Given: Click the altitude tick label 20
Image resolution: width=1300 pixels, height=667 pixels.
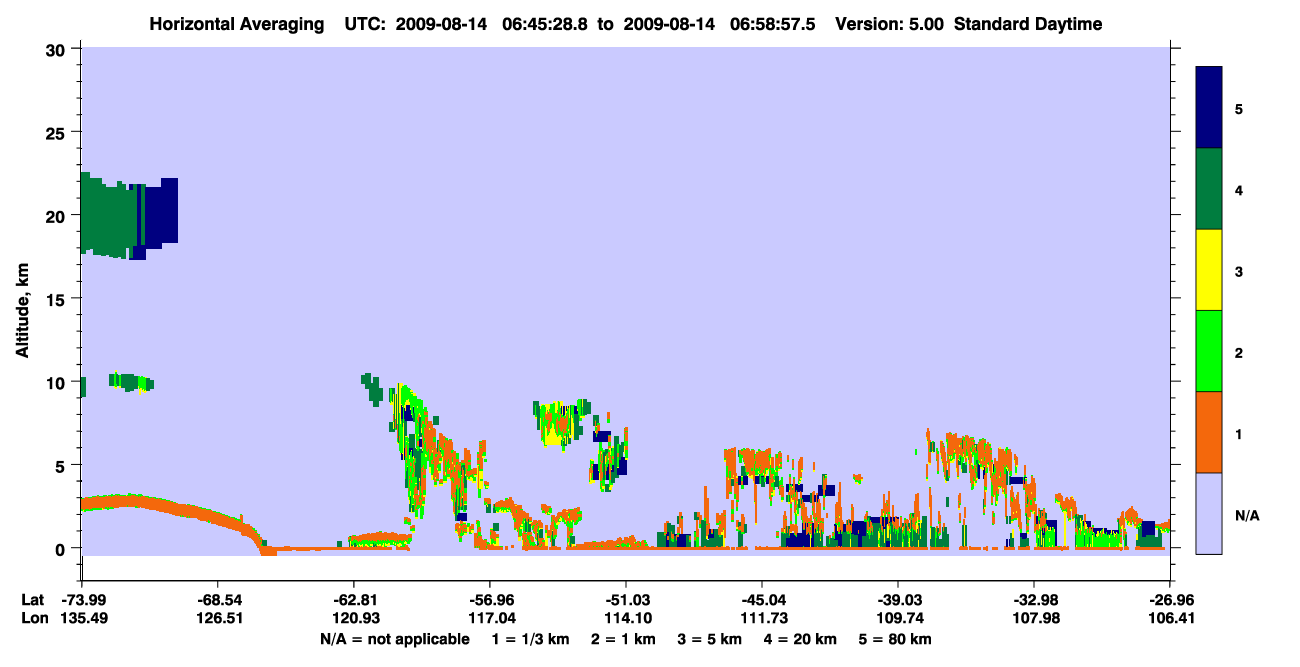Looking at the screenshot, I should 58,215.
